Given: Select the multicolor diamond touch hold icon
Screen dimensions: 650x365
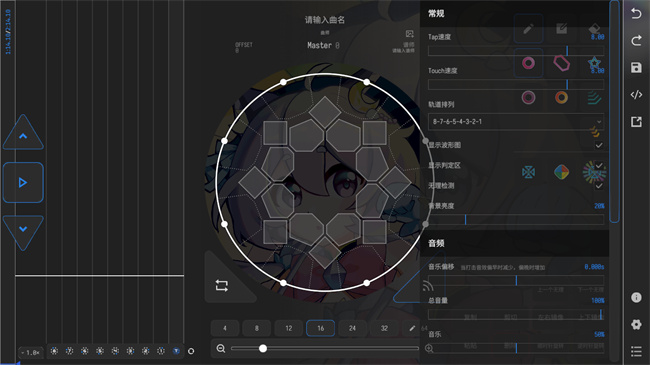Looking at the screenshot, I should tap(561, 172).
